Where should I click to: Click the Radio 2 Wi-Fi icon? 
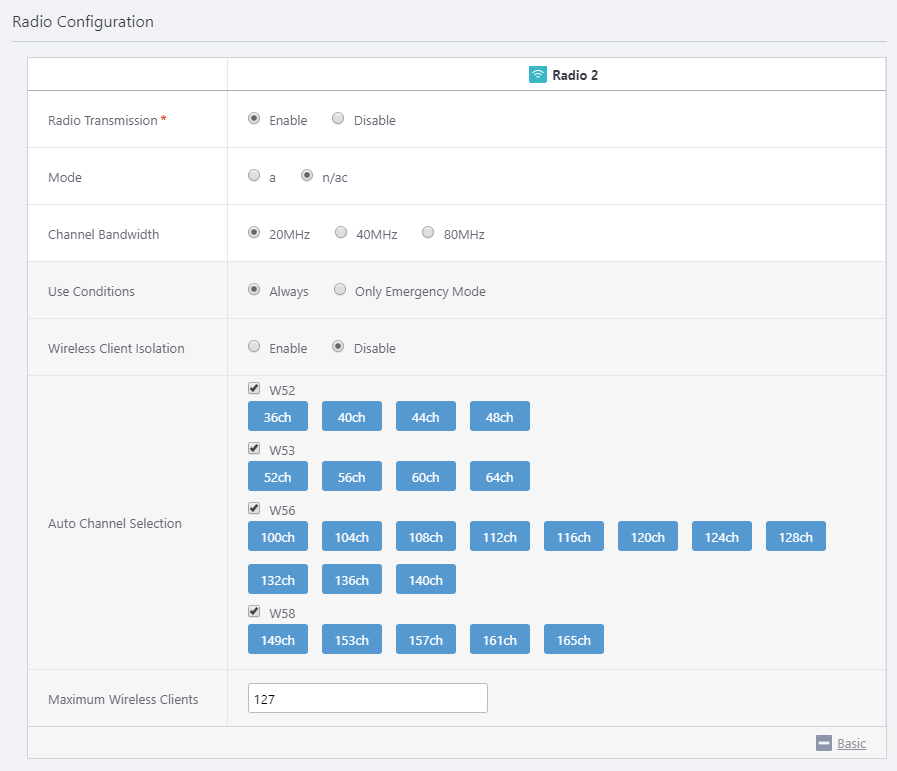click(537, 75)
